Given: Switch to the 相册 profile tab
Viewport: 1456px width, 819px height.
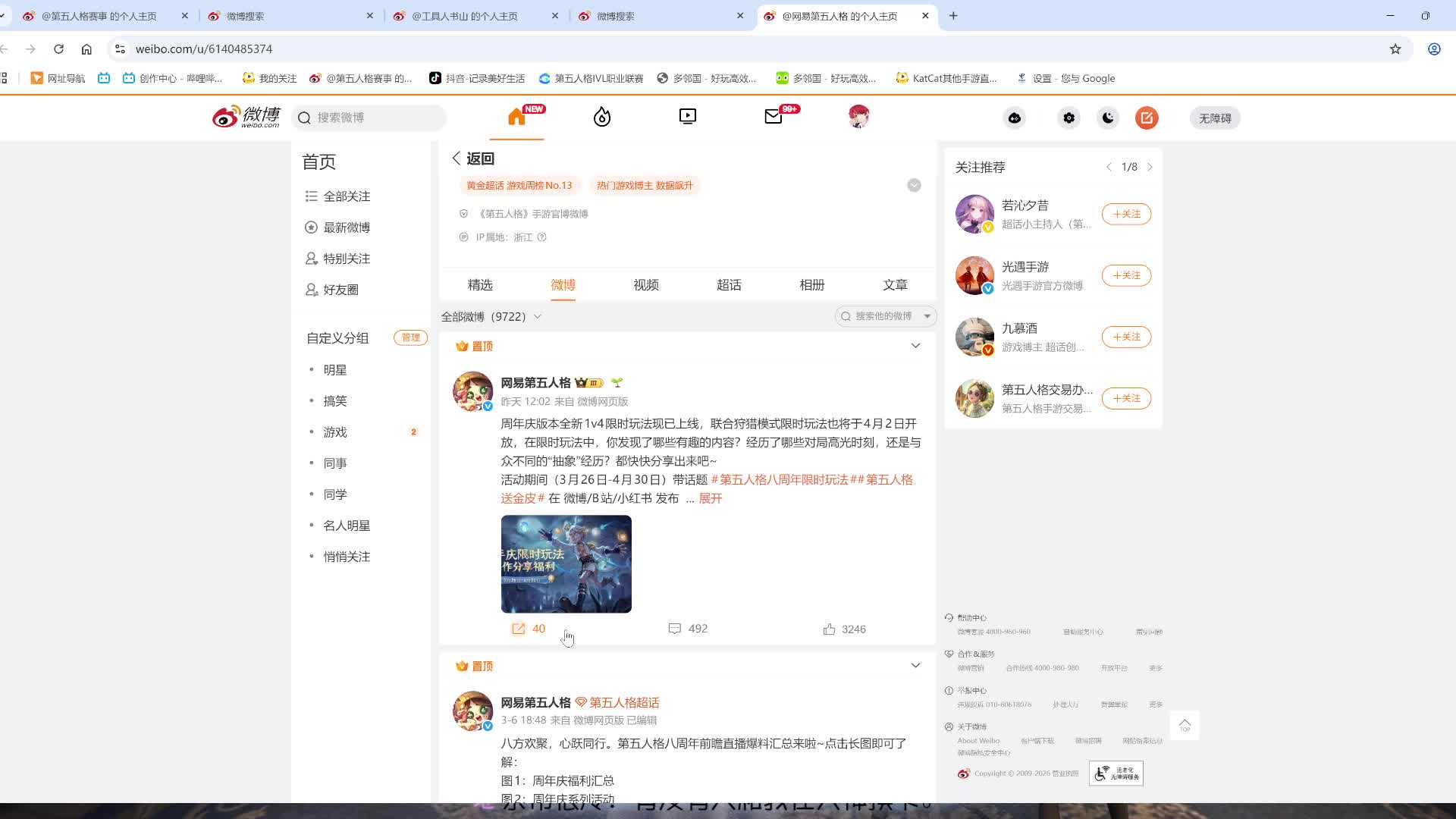Looking at the screenshot, I should tap(811, 285).
